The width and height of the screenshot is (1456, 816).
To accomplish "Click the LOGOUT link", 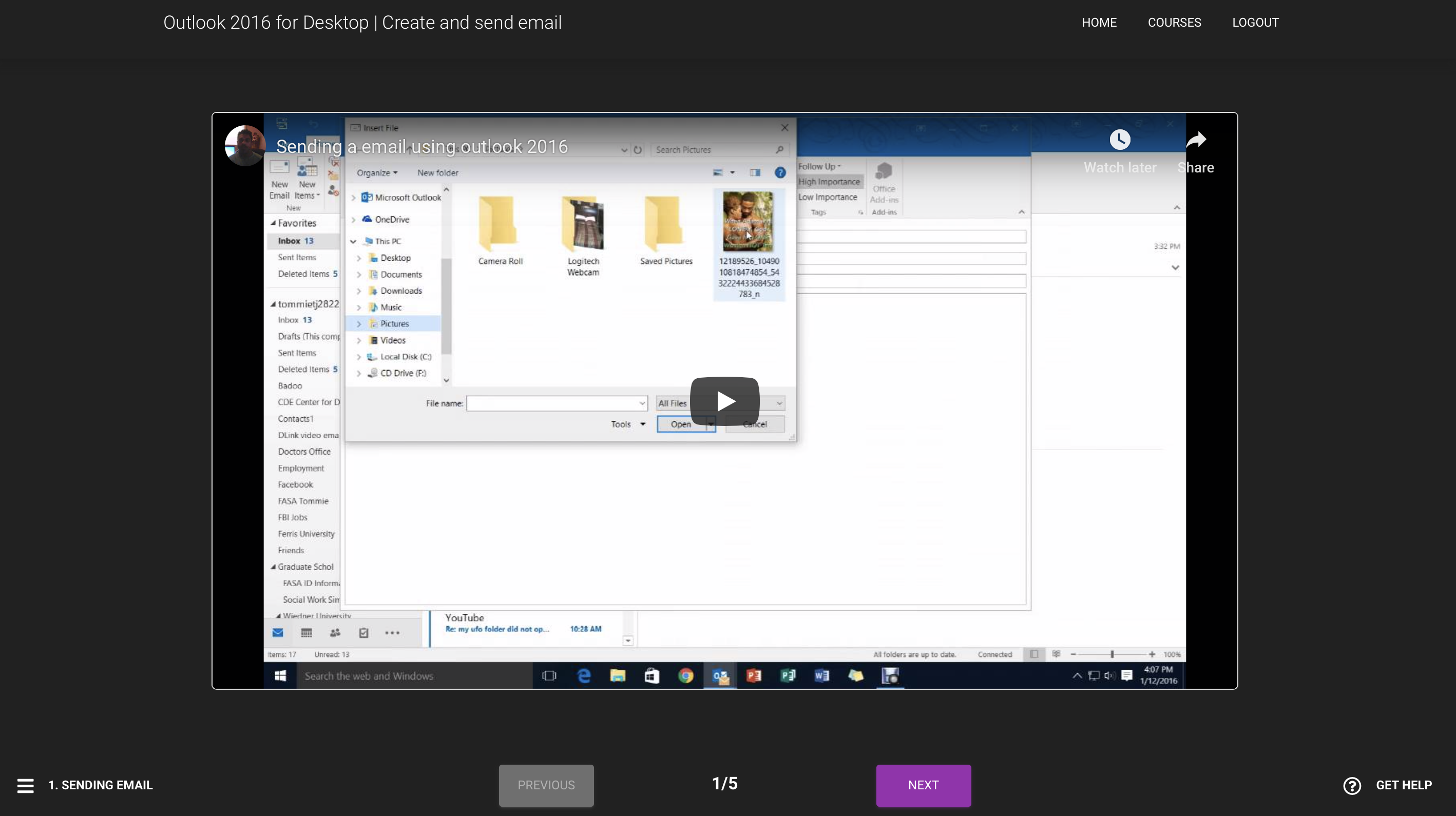I will coord(1255,23).
